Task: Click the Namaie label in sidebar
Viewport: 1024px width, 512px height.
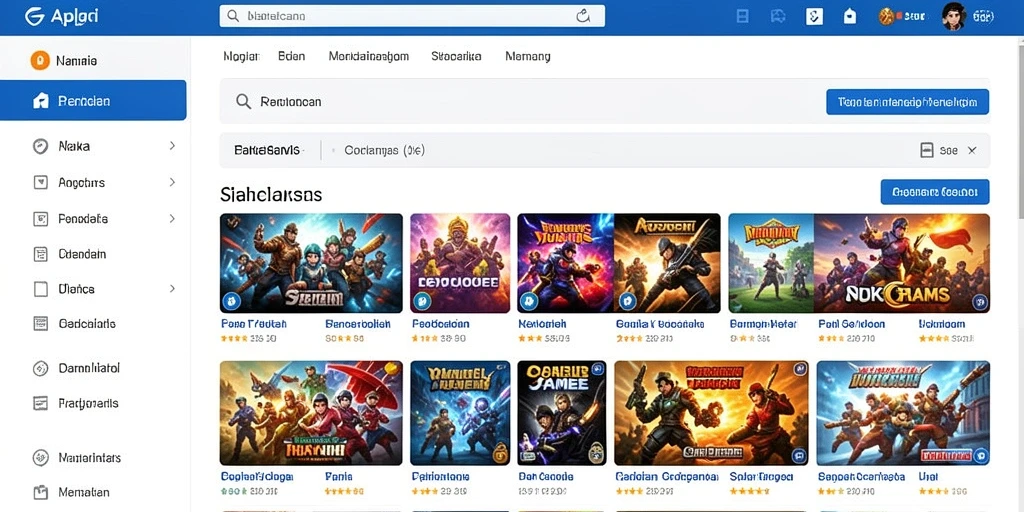Action: 76,61
